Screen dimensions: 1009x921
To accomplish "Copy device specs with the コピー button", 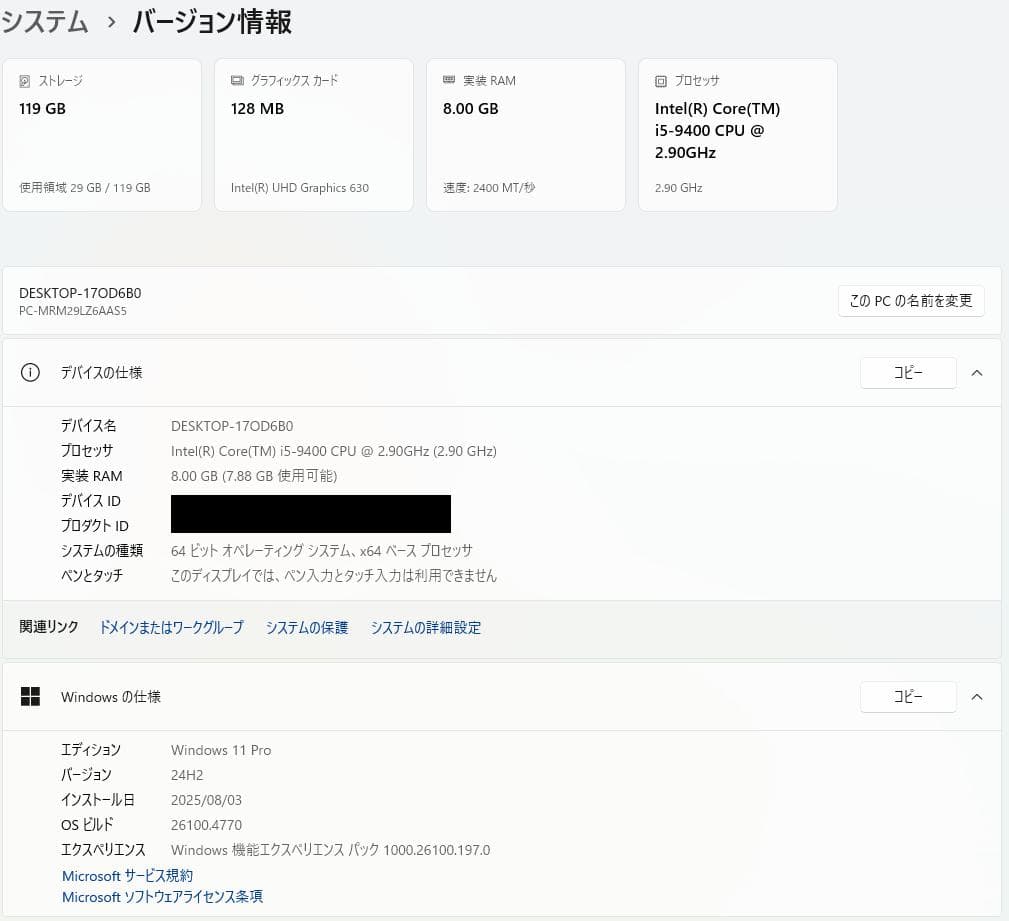I will [x=907, y=372].
